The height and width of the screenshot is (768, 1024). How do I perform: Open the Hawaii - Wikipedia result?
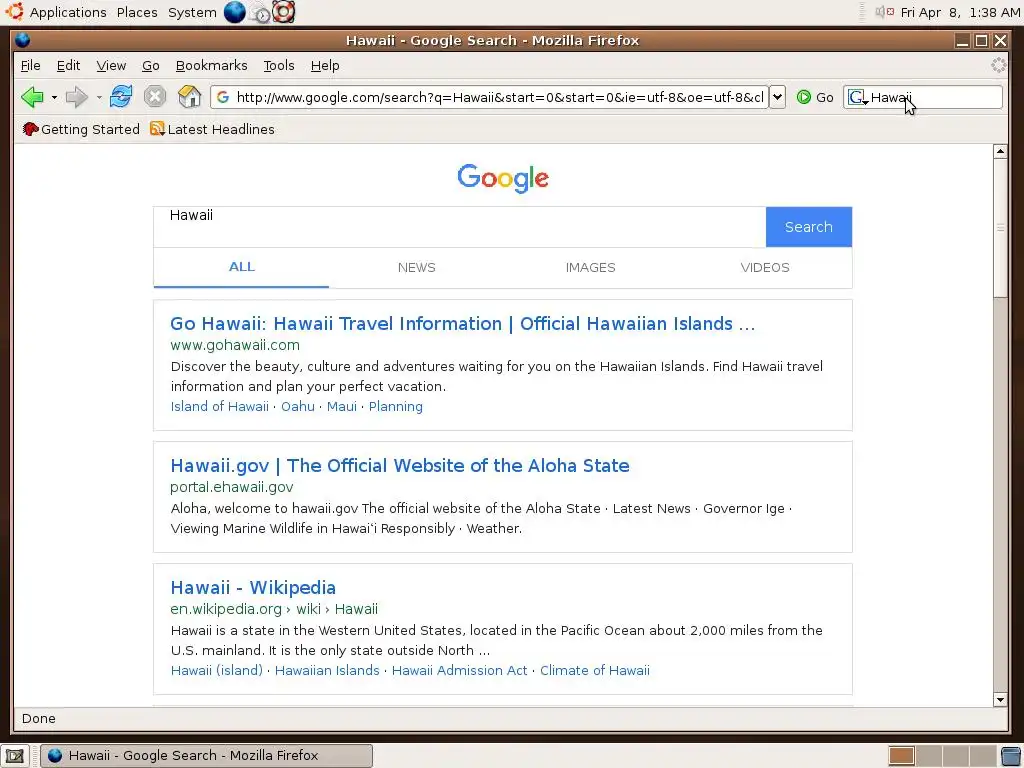click(253, 588)
